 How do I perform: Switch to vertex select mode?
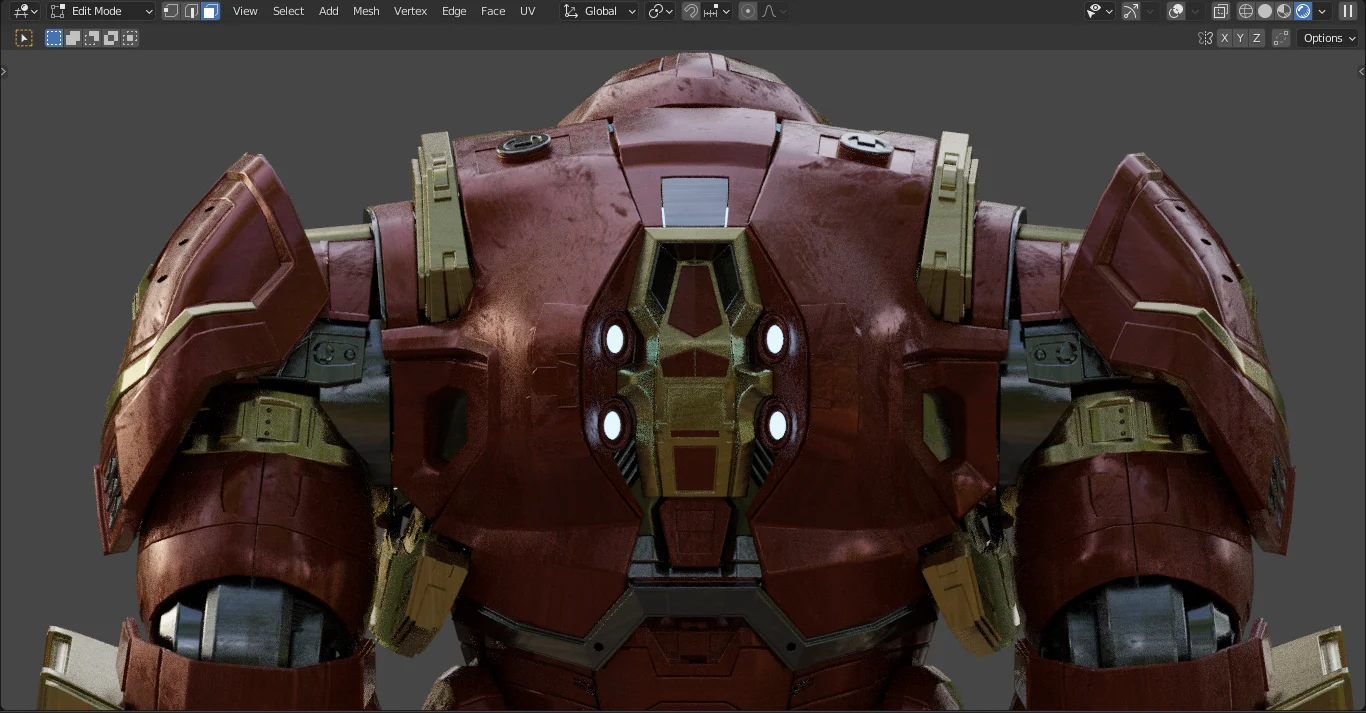click(x=171, y=11)
